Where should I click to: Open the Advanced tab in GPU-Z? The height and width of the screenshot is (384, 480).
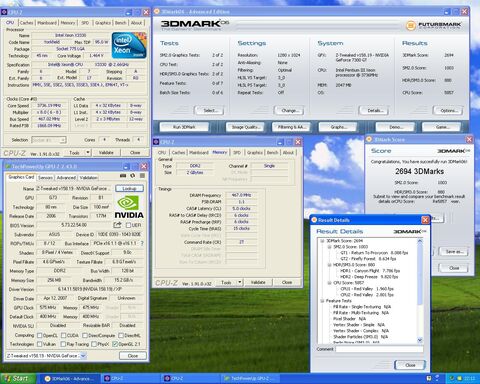click(66, 178)
